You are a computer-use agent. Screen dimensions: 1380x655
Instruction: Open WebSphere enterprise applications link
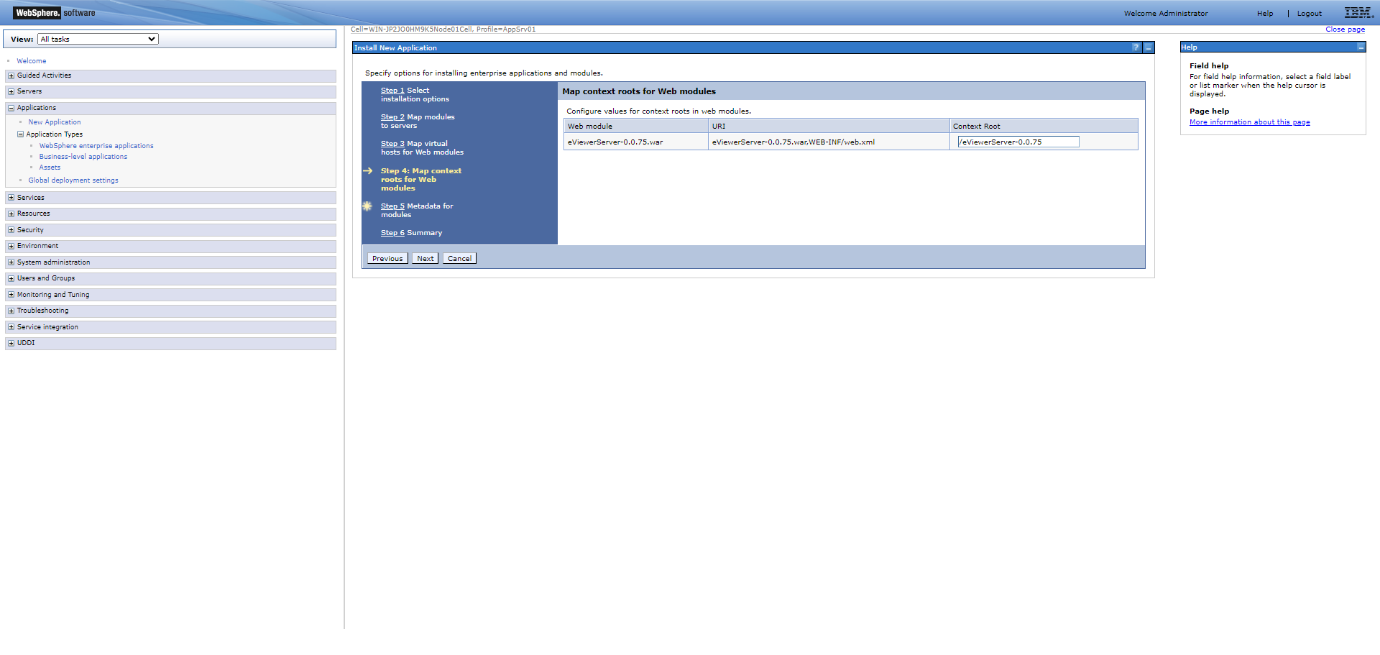pos(96,146)
